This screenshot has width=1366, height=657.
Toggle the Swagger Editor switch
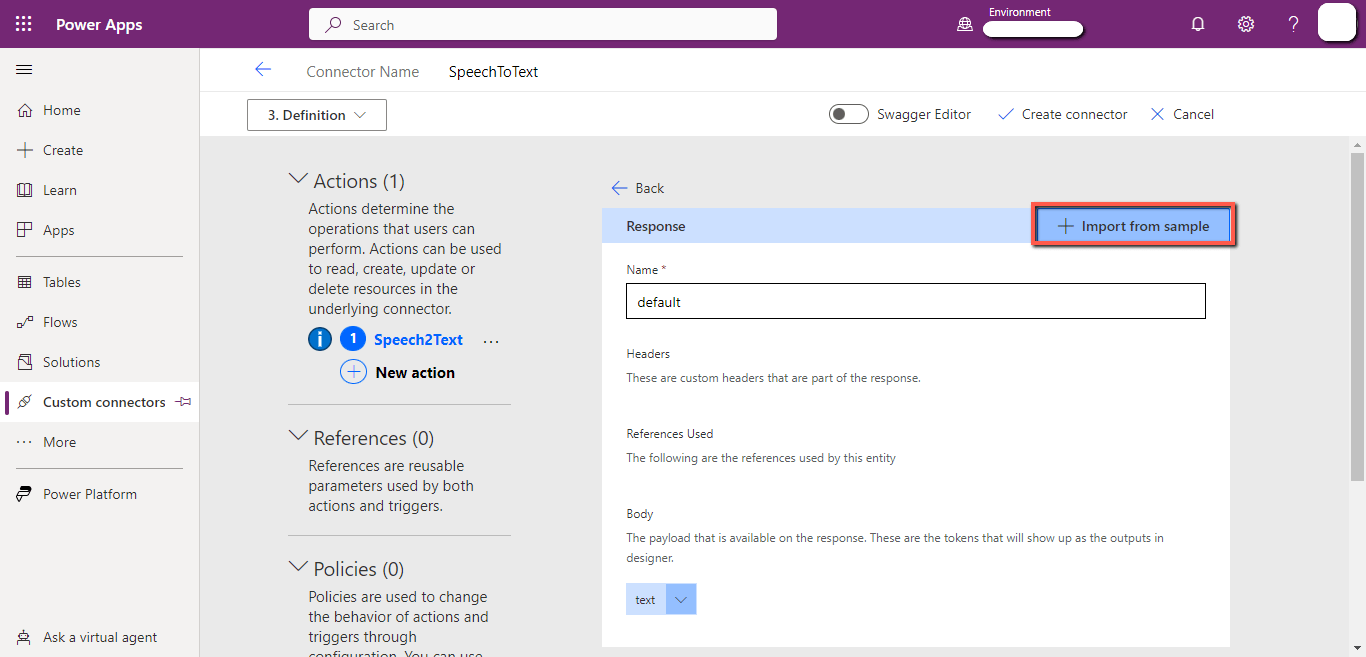(848, 114)
